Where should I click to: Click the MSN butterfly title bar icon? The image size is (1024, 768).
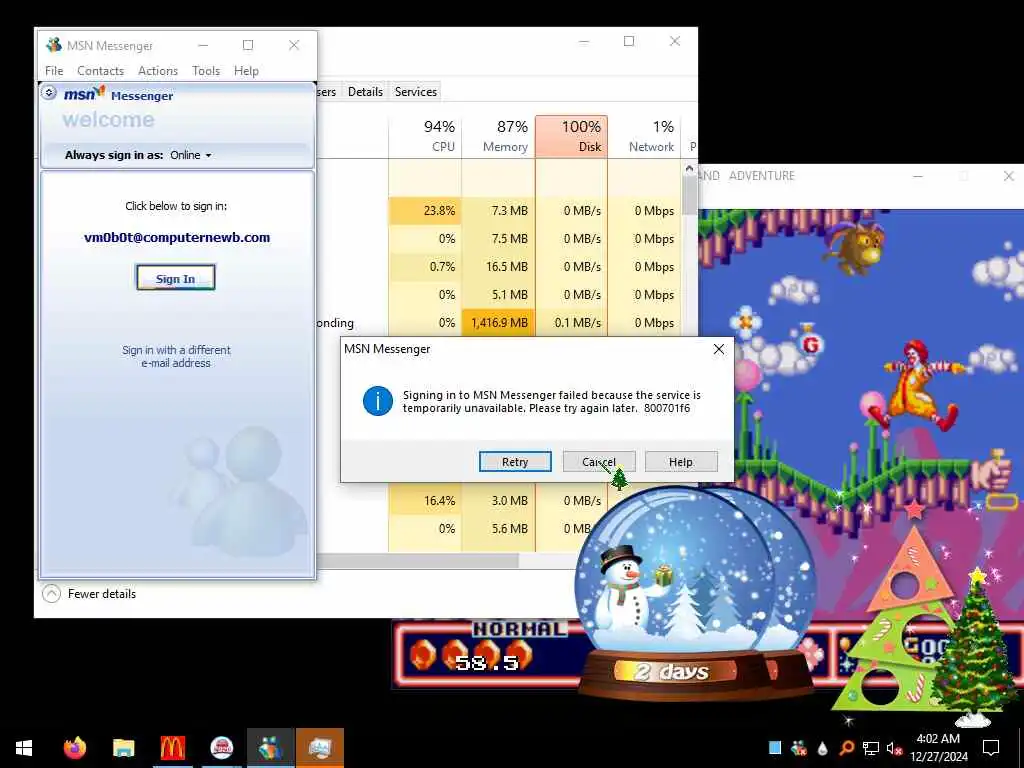(54, 45)
